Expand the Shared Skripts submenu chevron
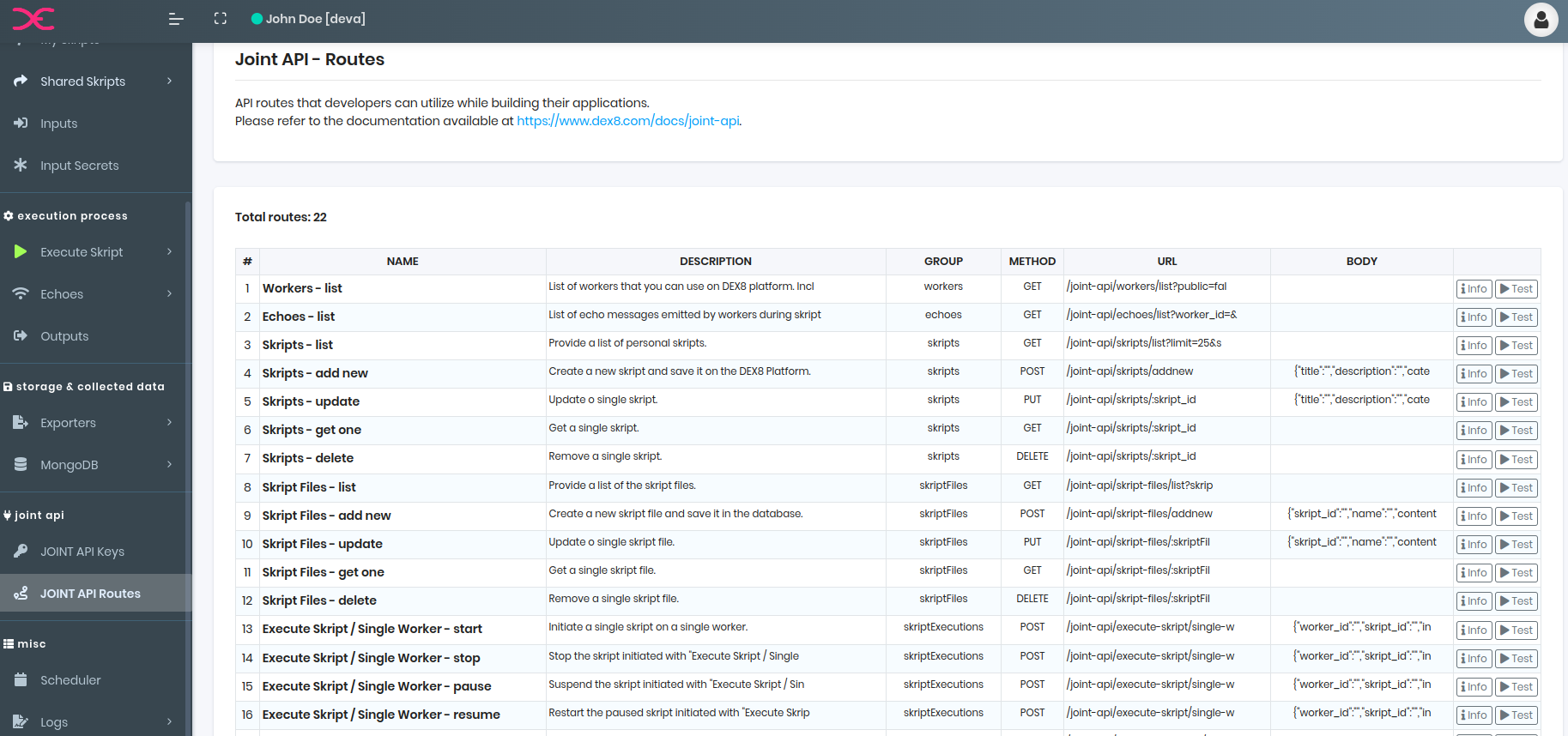The image size is (1568, 736). click(x=169, y=81)
